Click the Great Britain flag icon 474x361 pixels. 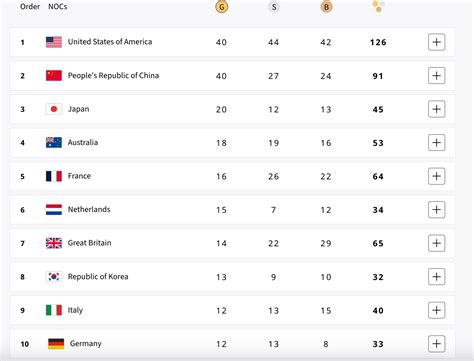click(x=54, y=243)
